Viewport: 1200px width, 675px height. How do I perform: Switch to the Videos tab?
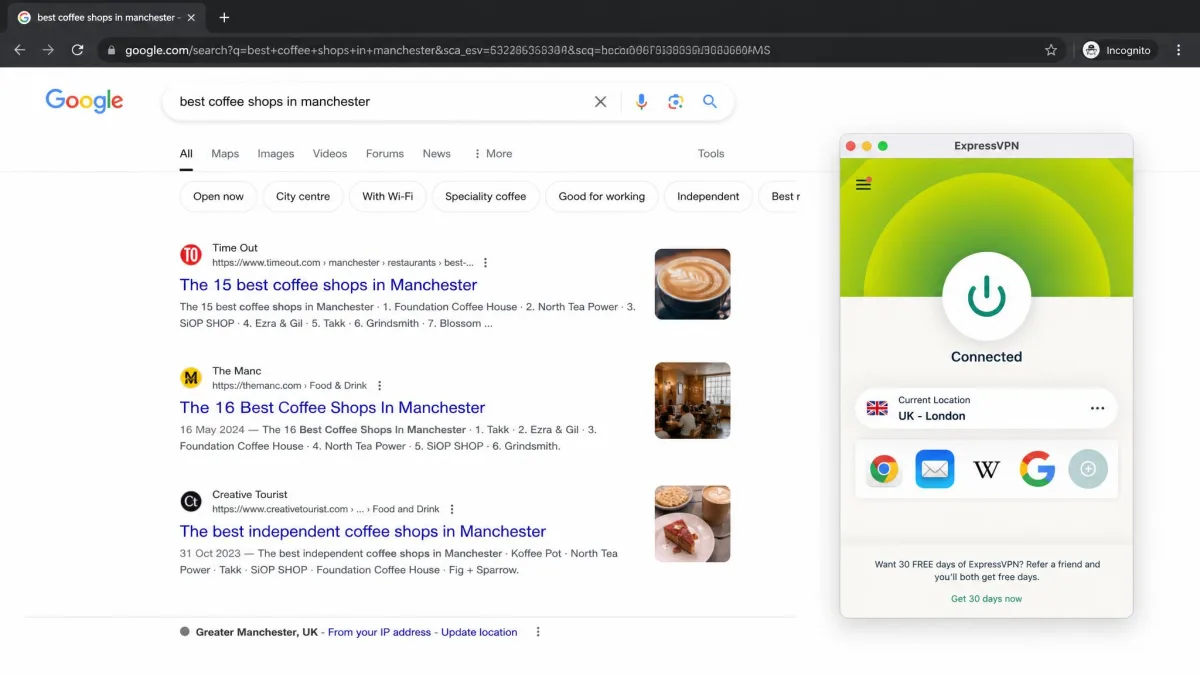pyautogui.click(x=330, y=154)
